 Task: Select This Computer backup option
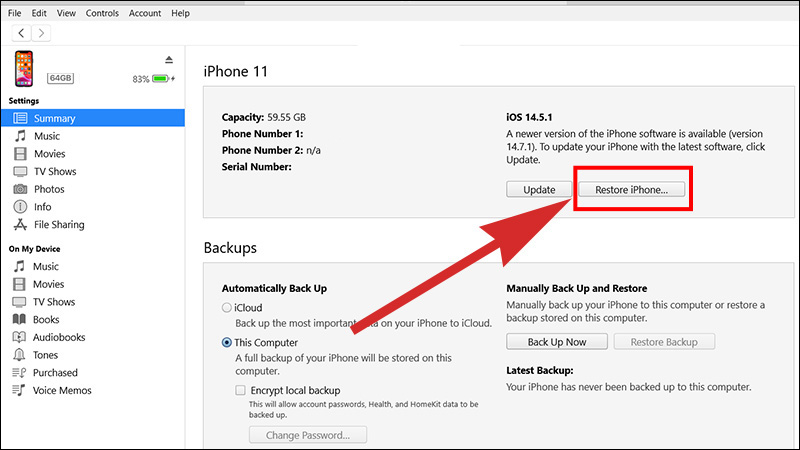coord(227,342)
